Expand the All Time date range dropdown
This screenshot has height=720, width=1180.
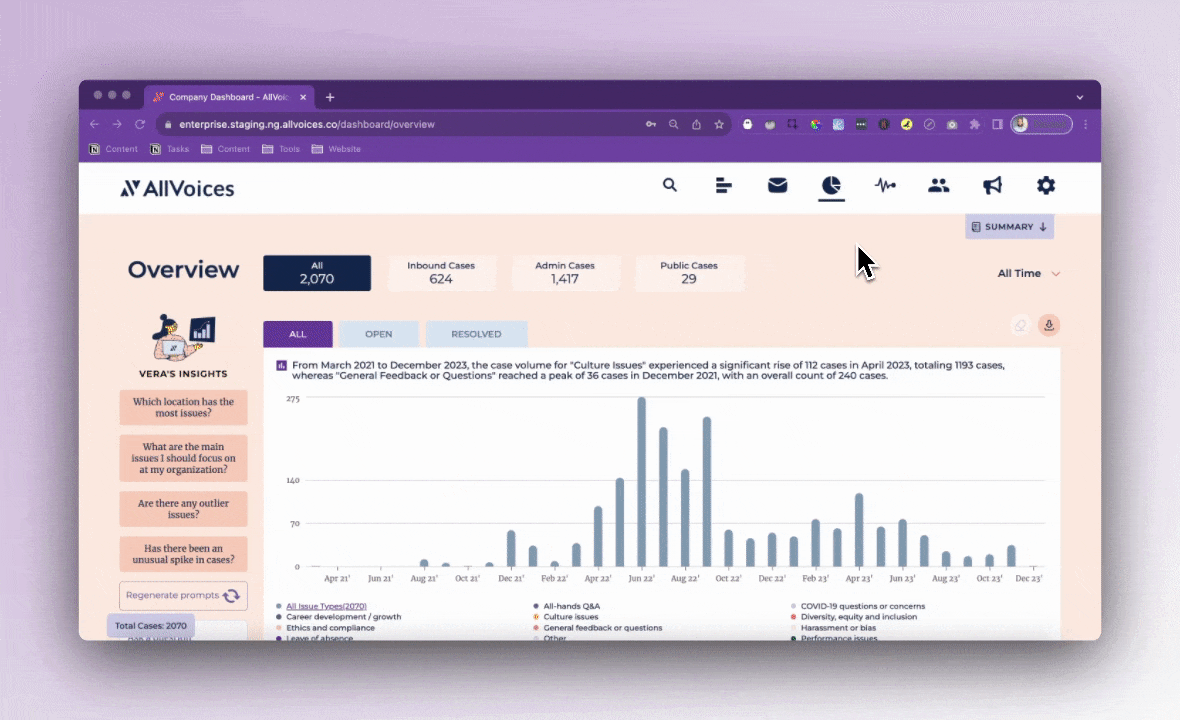coord(1028,273)
